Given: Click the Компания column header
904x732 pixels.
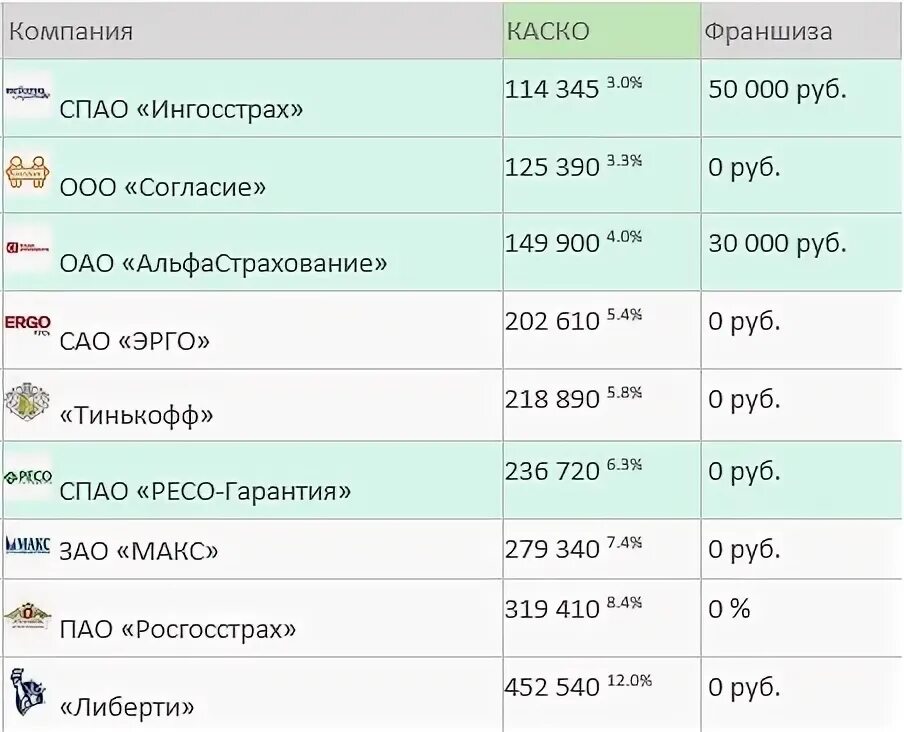Looking at the screenshot, I should point(71,31).
